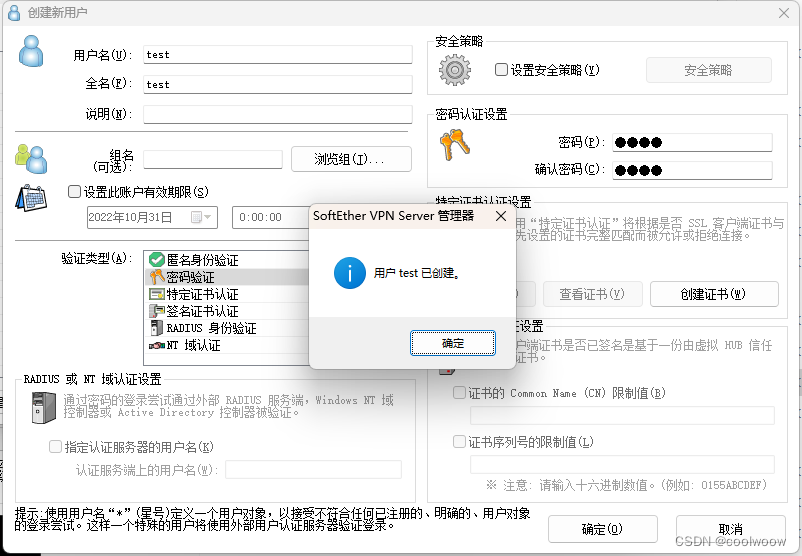Image resolution: width=802 pixels, height=556 pixels.
Task: Toggle 证书的 Common Name 限制值 checkbox
Action: 459,392
